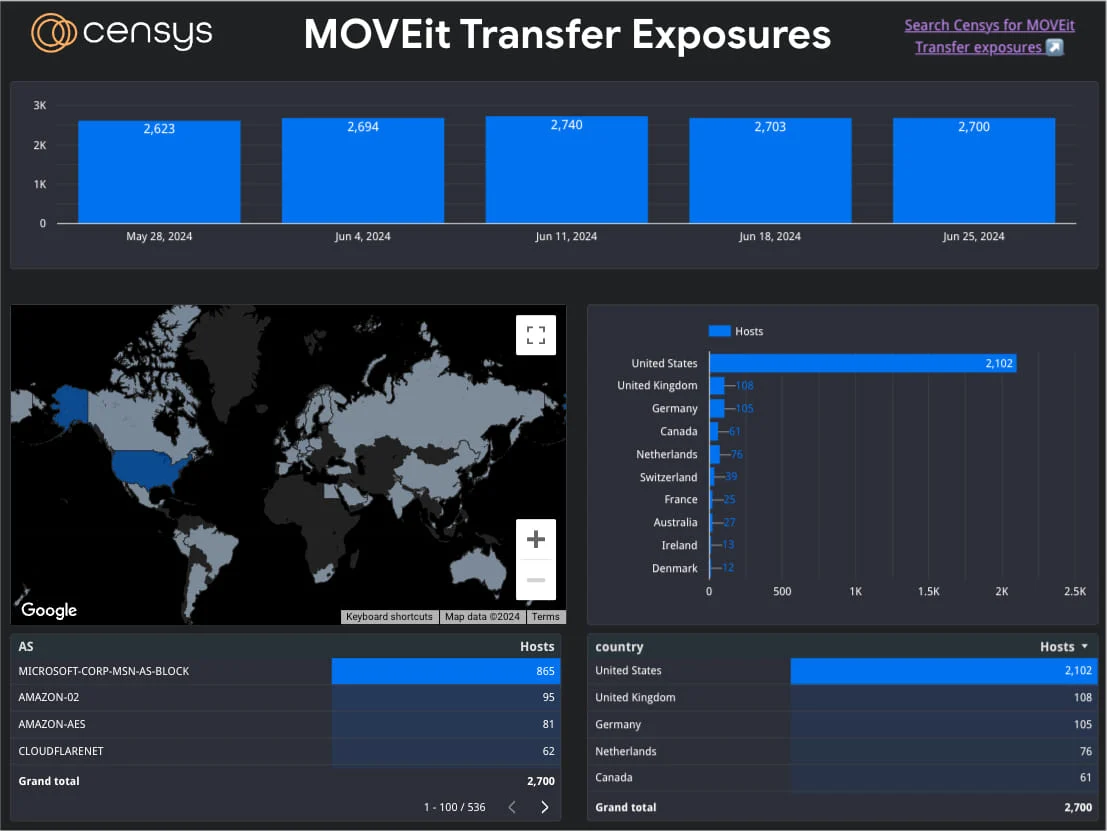Open the map Terms link

(x=545, y=617)
